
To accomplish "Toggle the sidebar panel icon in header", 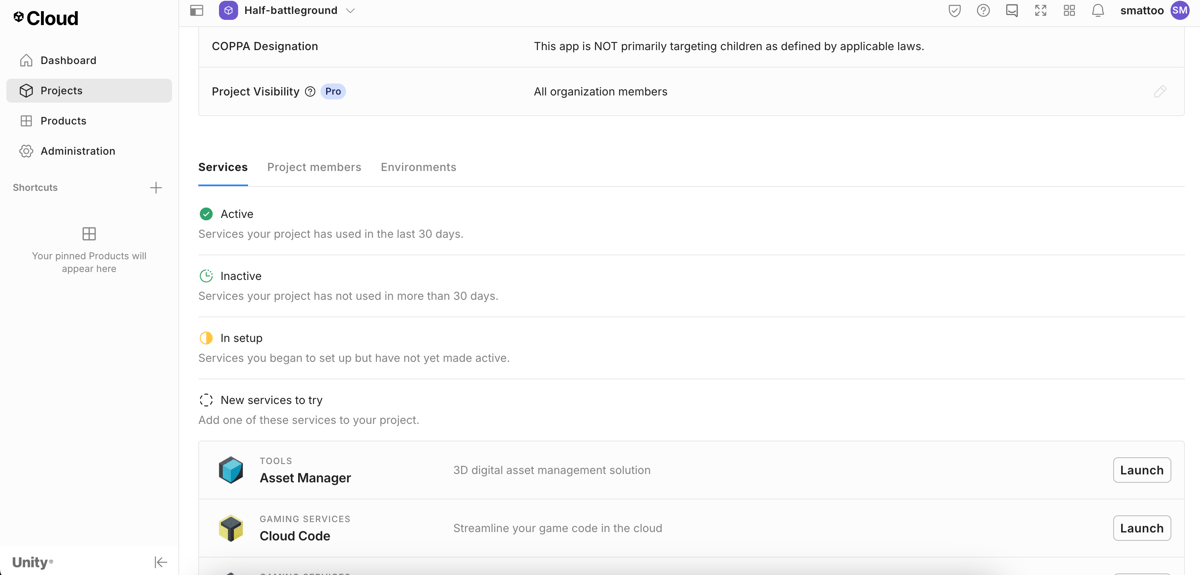I will 197,11.
